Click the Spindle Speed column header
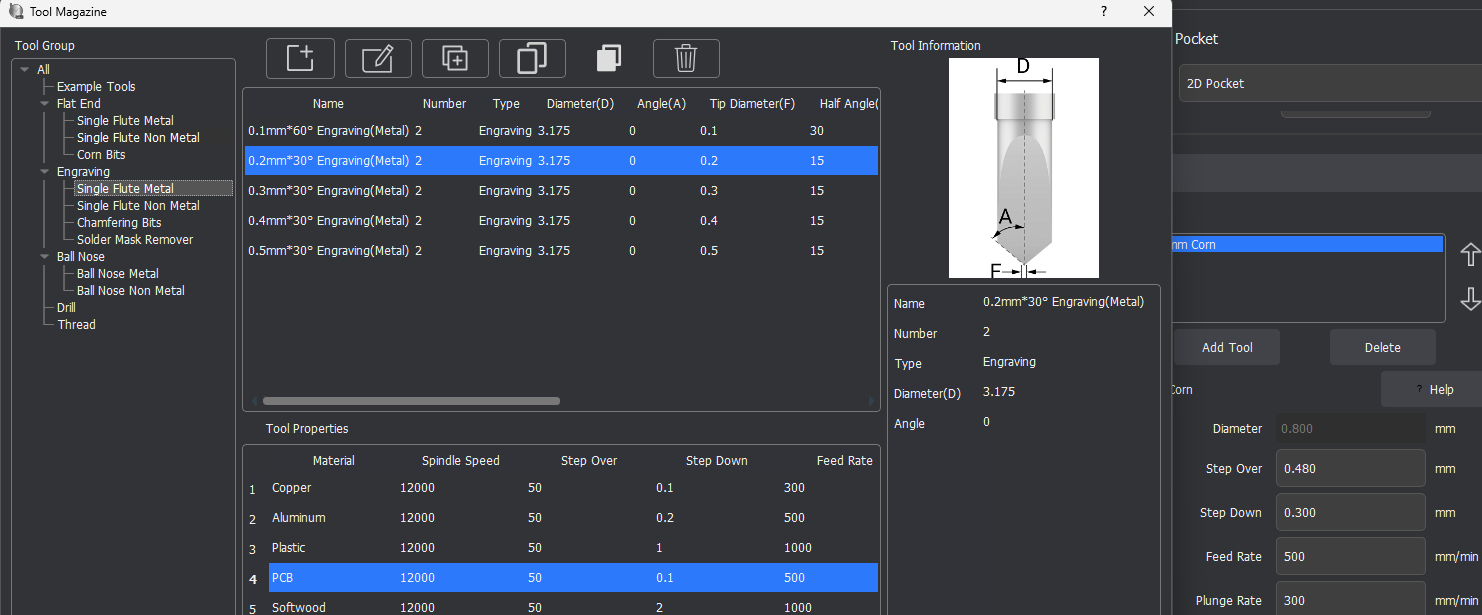 pyautogui.click(x=461, y=461)
